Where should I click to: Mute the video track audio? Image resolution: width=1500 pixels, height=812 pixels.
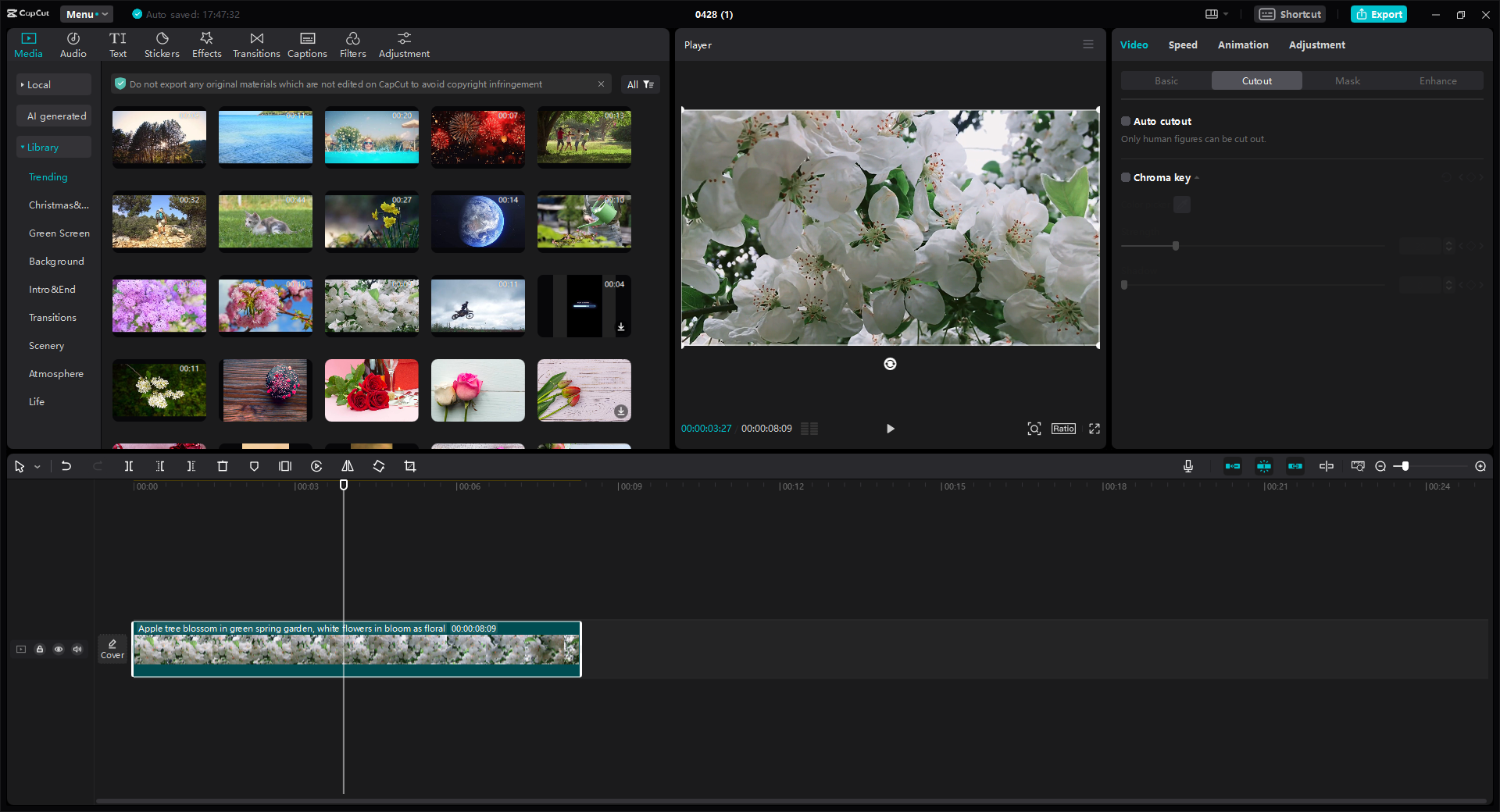coord(77,649)
